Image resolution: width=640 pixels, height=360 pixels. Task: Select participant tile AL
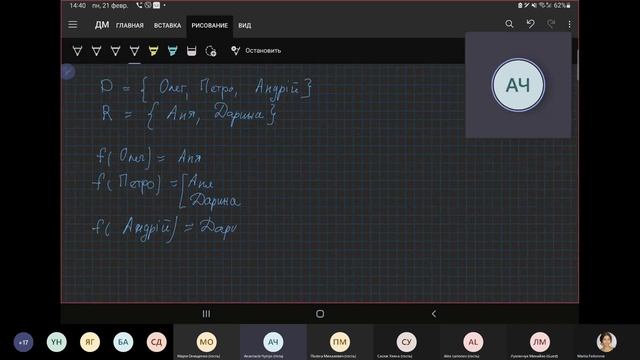pyautogui.click(x=473, y=342)
